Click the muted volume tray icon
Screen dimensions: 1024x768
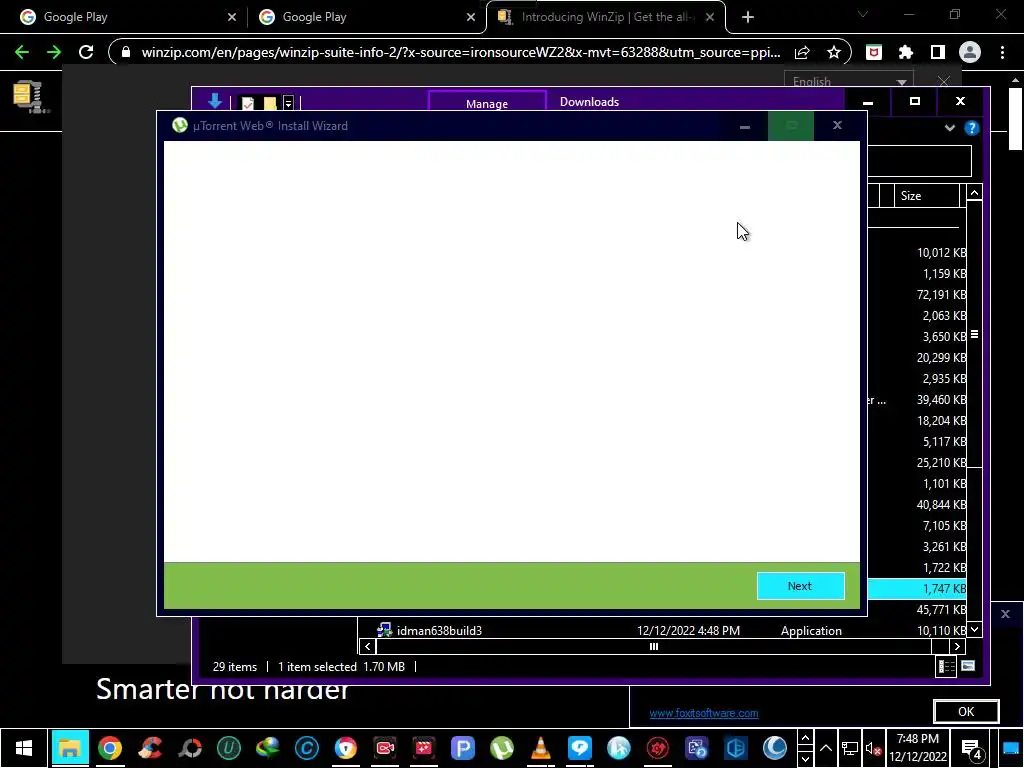click(x=874, y=749)
